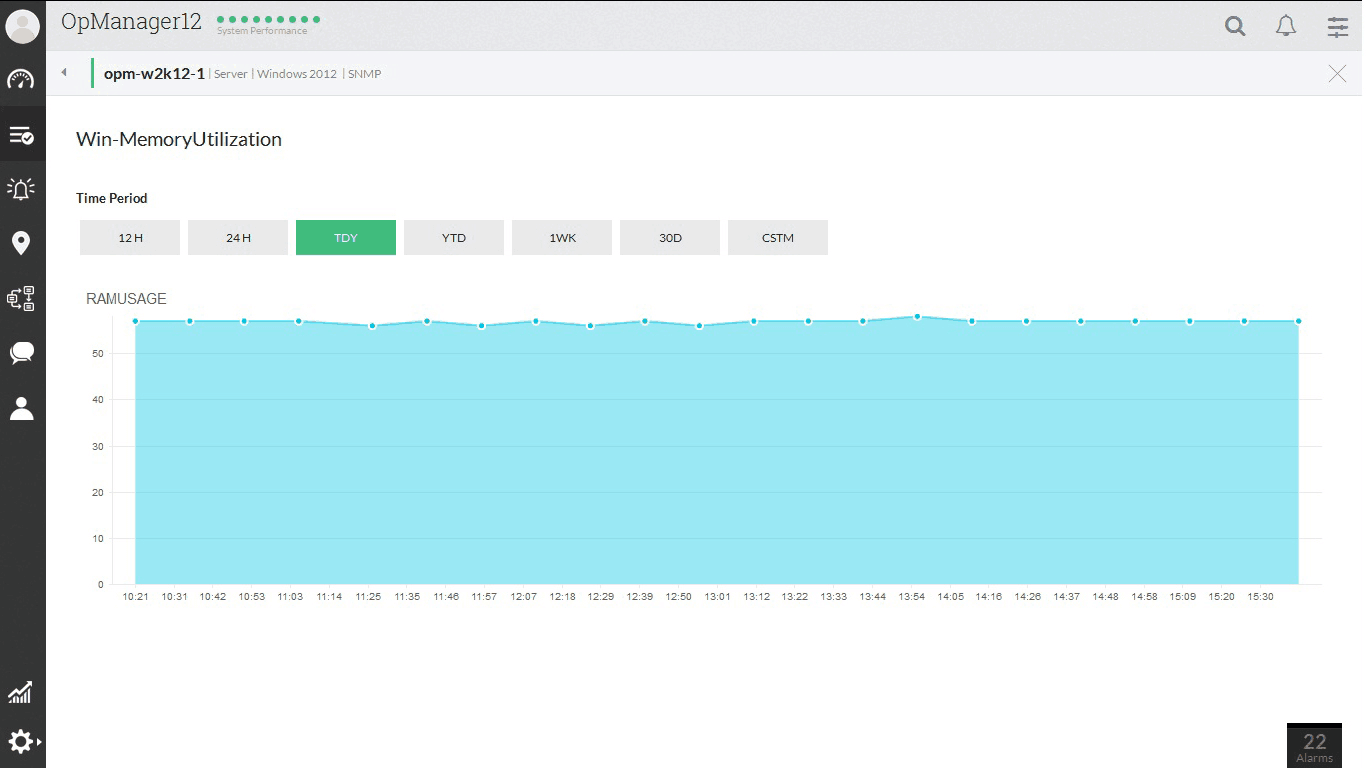1366x768 pixels.
Task: Select the inventory checklist sidebar icon
Action: (x=21, y=134)
